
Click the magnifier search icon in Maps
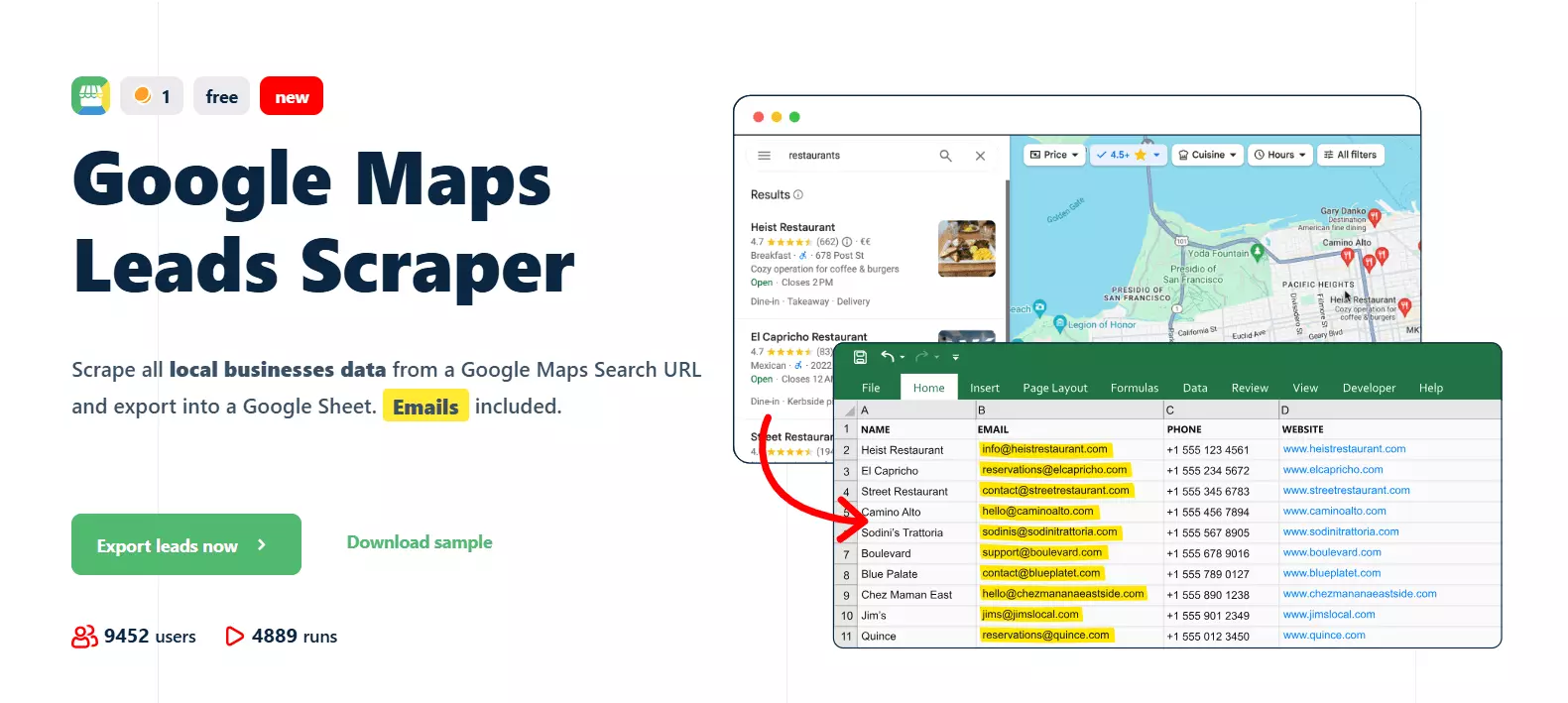(x=945, y=156)
